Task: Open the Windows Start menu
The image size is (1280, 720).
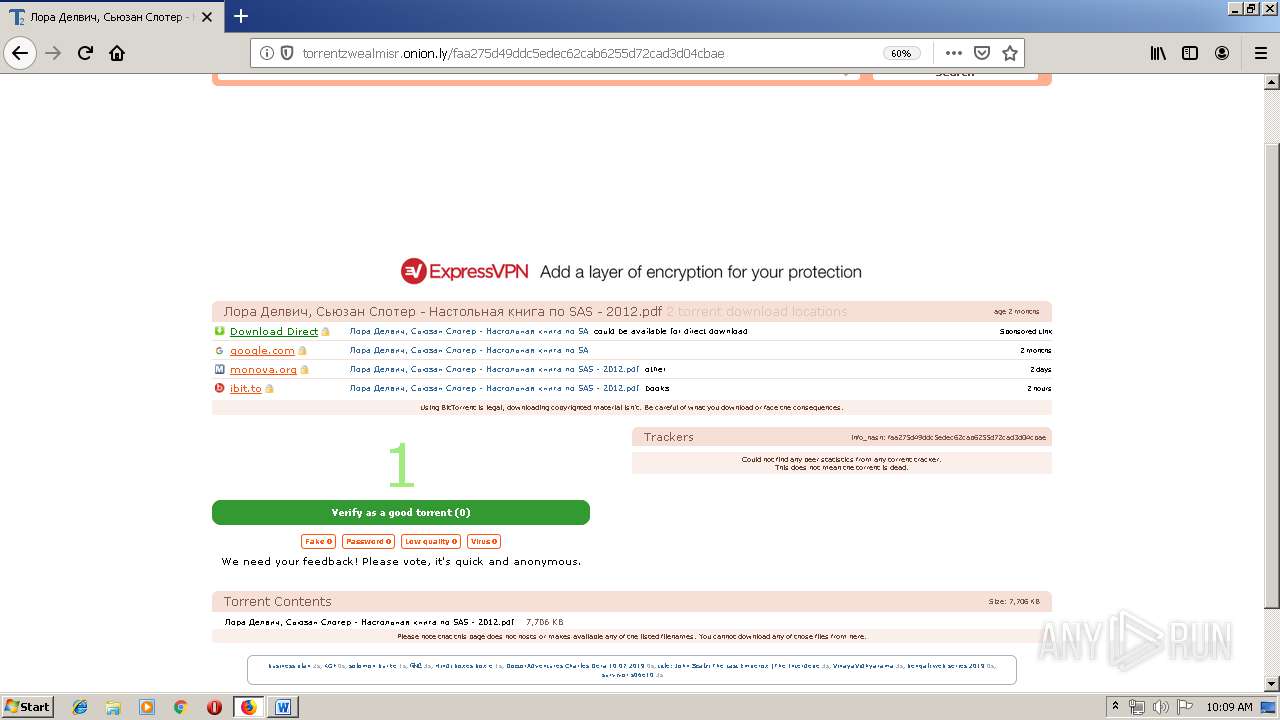Action: (28, 707)
